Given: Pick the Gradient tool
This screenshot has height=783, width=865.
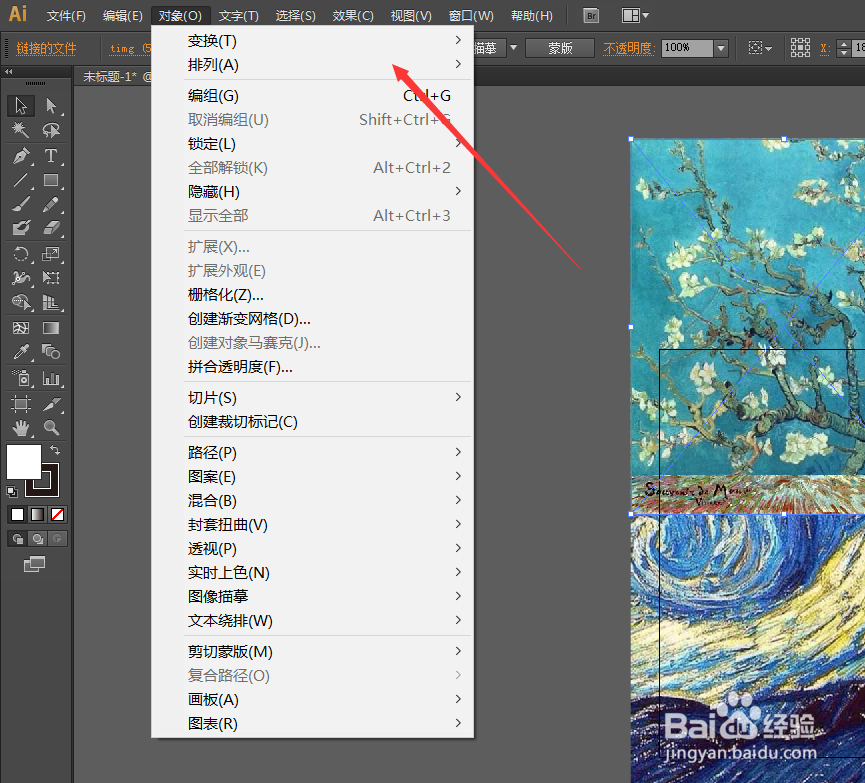Looking at the screenshot, I should (51, 328).
